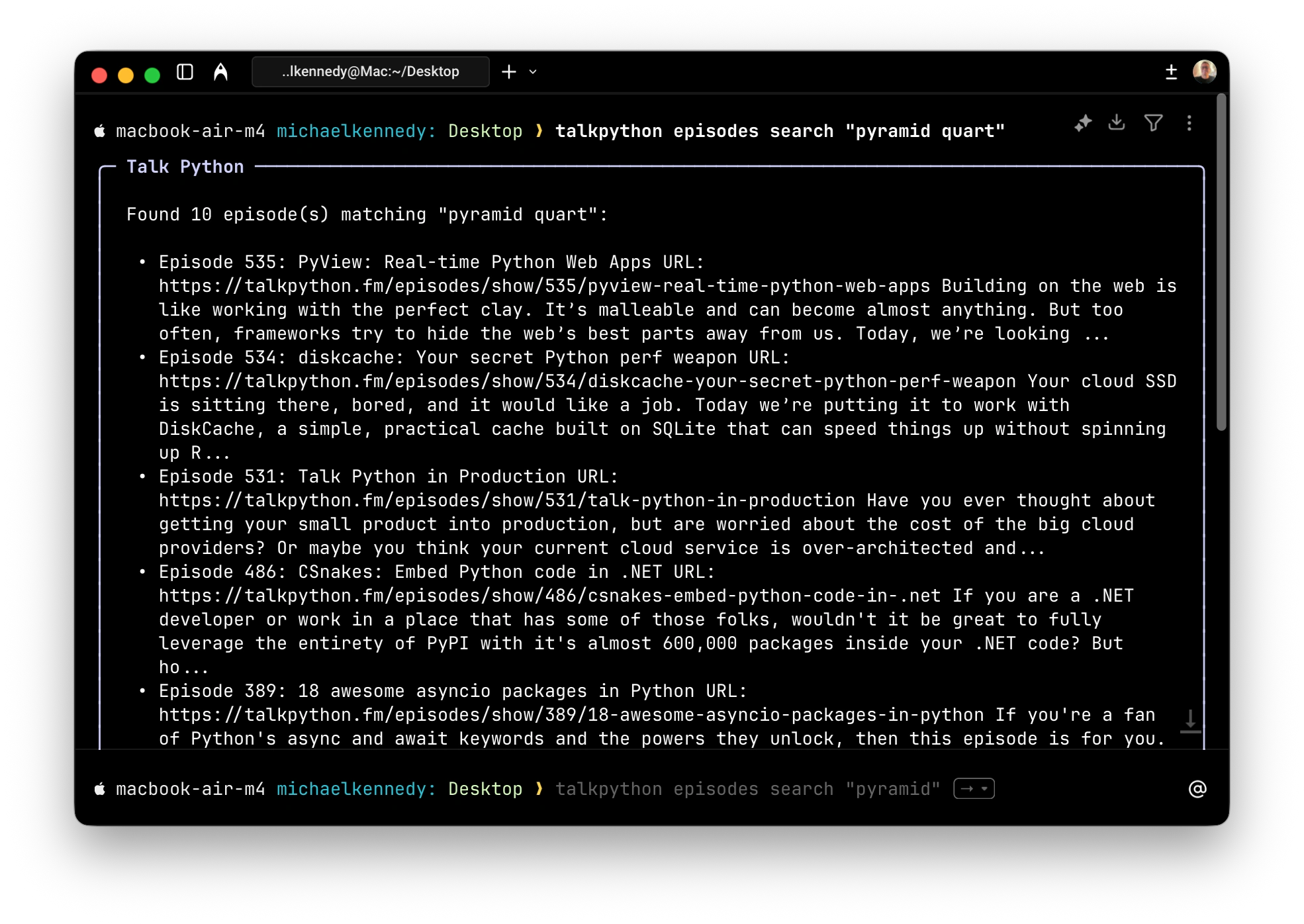Open episode 535 pyview URL
Viewport: 1304px width, 924px height.
point(544,286)
